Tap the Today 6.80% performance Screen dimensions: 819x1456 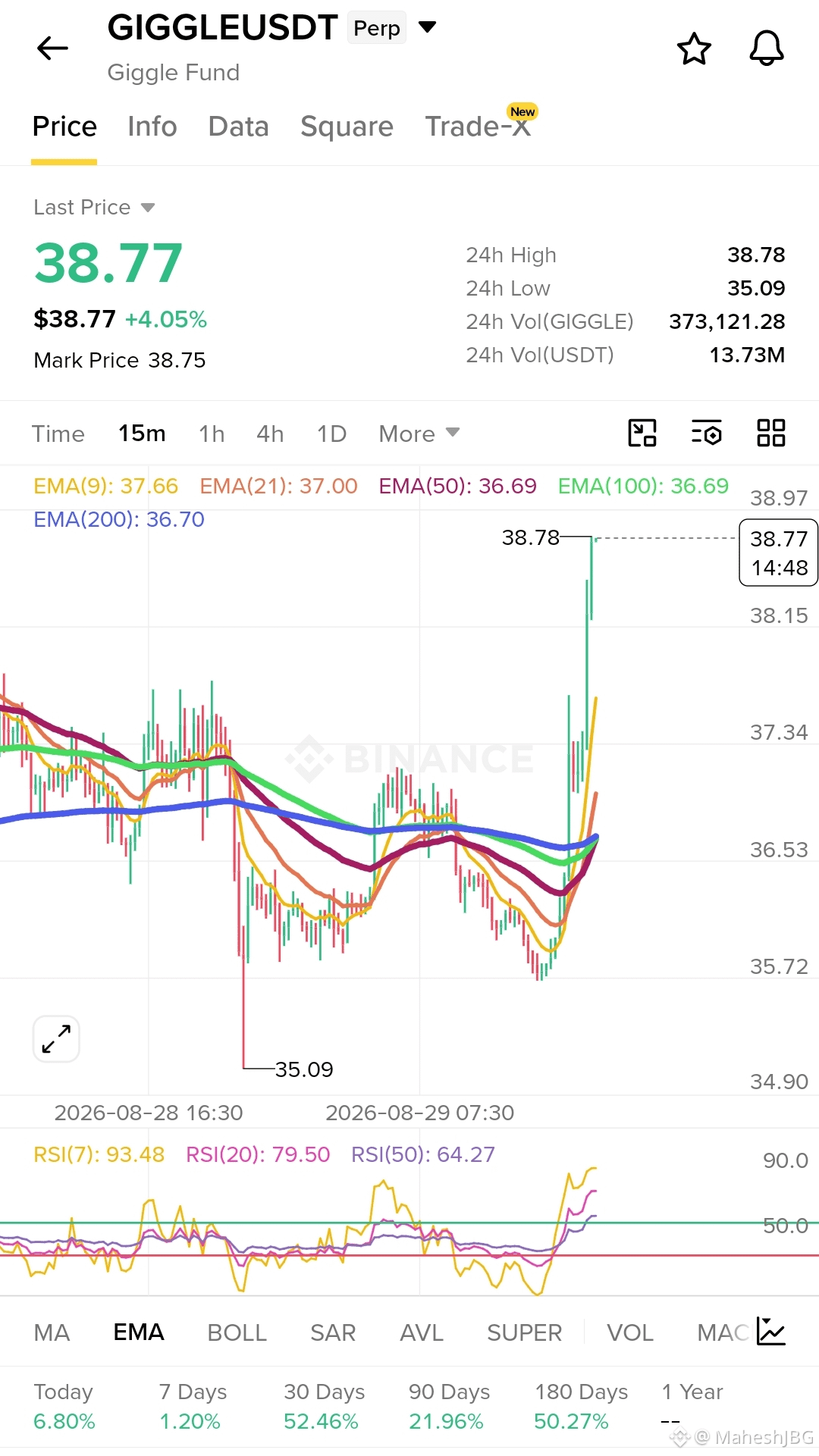pyautogui.click(x=64, y=1406)
